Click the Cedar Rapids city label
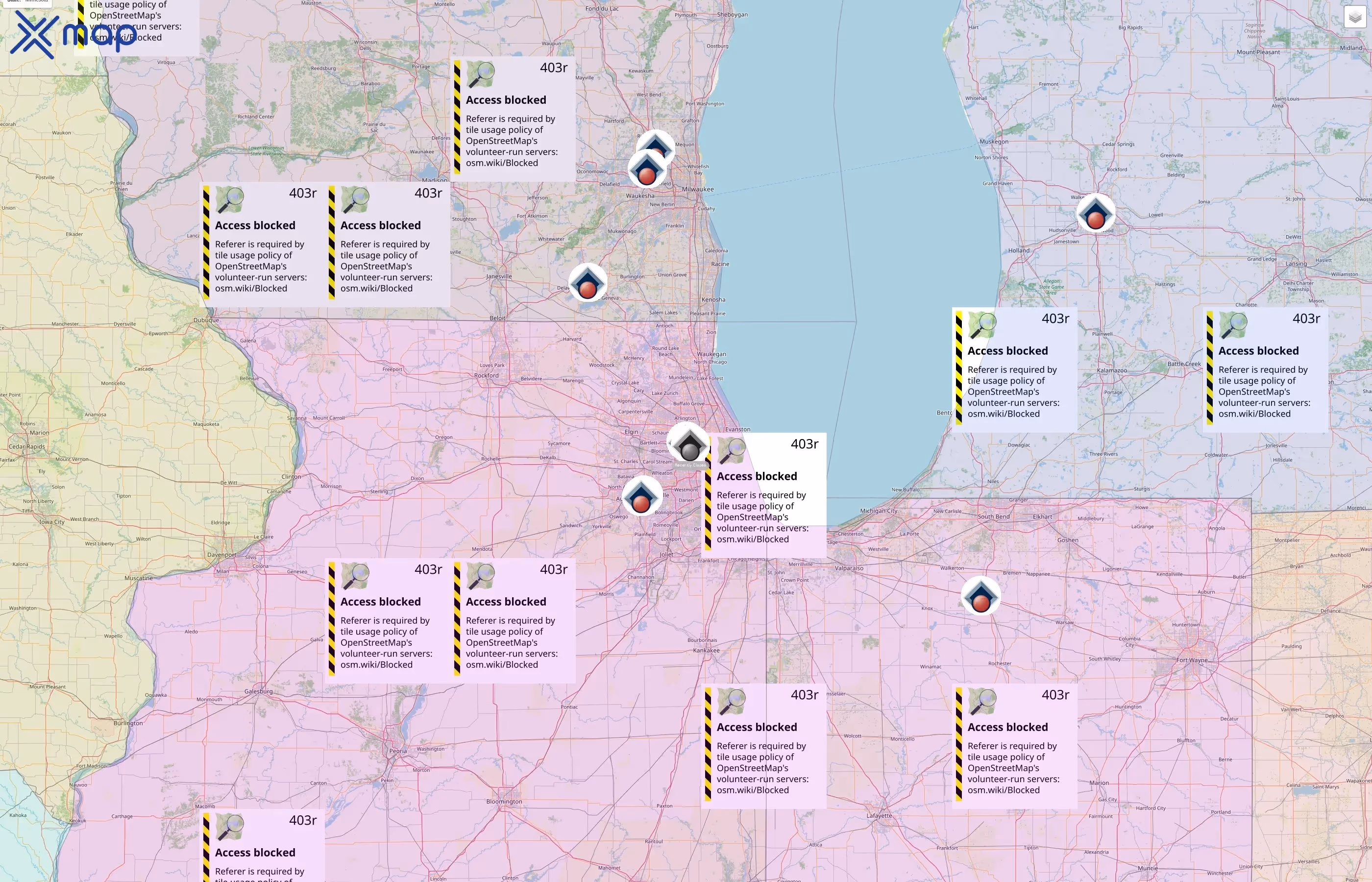The height and width of the screenshot is (882, 1372). pos(27,447)
